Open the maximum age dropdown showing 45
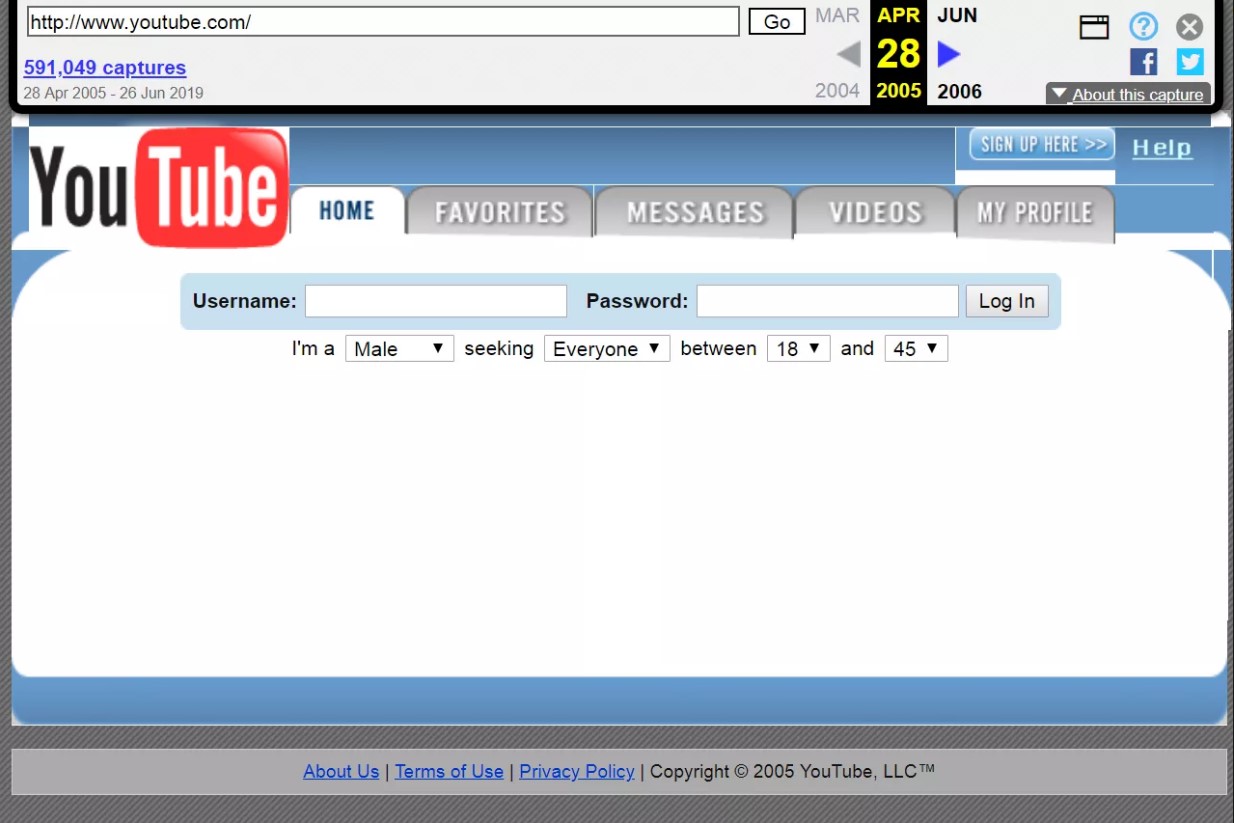Image resolution: width=1234 pixels, height=823 pixels. 915,348
